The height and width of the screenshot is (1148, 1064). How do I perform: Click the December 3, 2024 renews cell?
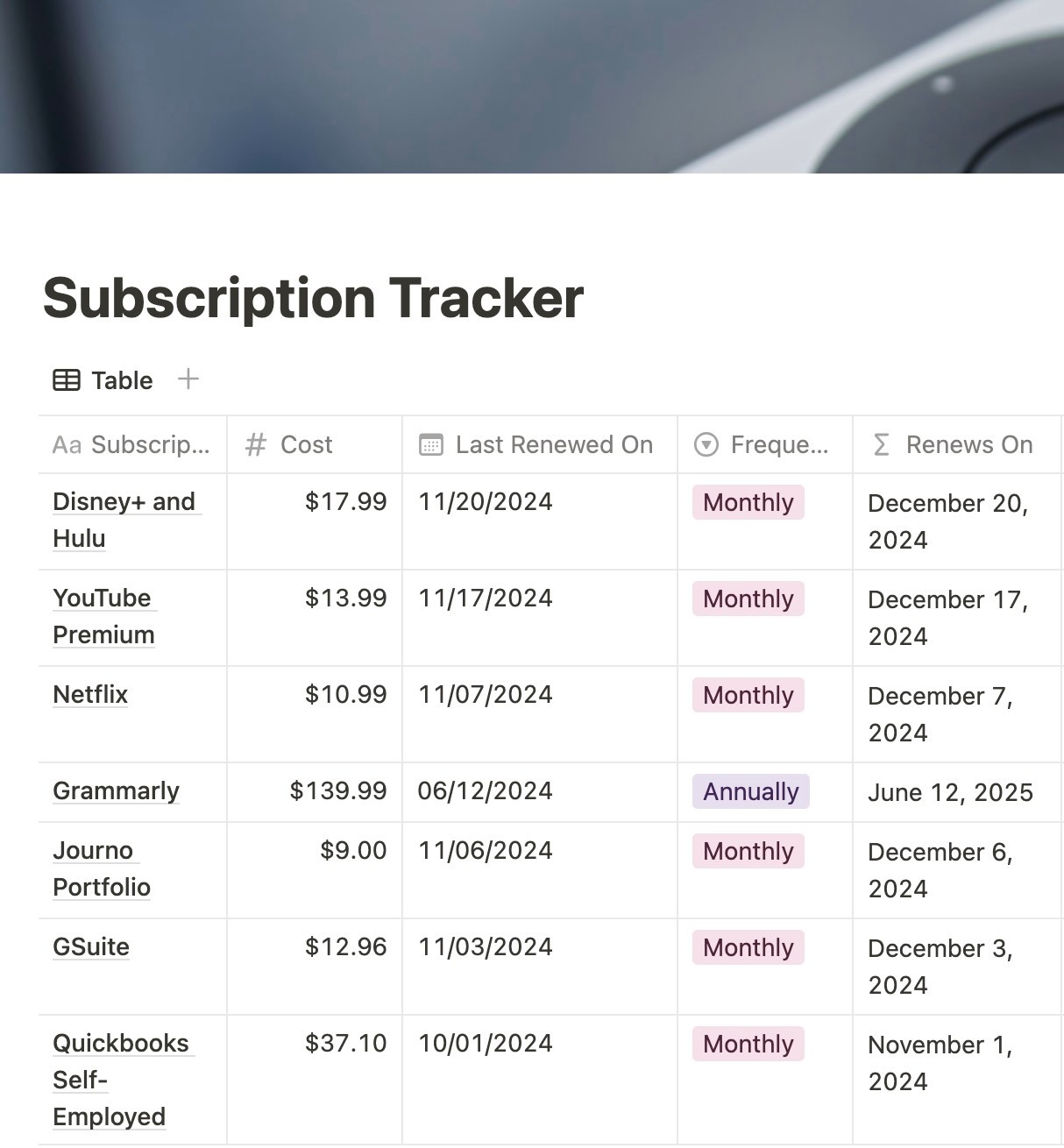[x=958, y=967]
